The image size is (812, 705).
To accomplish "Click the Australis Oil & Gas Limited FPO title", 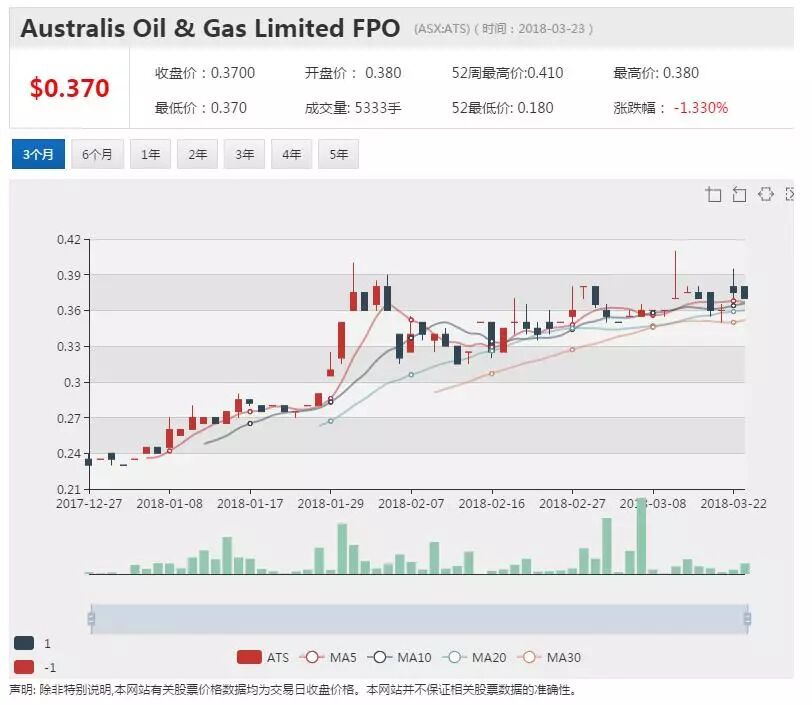I will click(x=210, y=28).
